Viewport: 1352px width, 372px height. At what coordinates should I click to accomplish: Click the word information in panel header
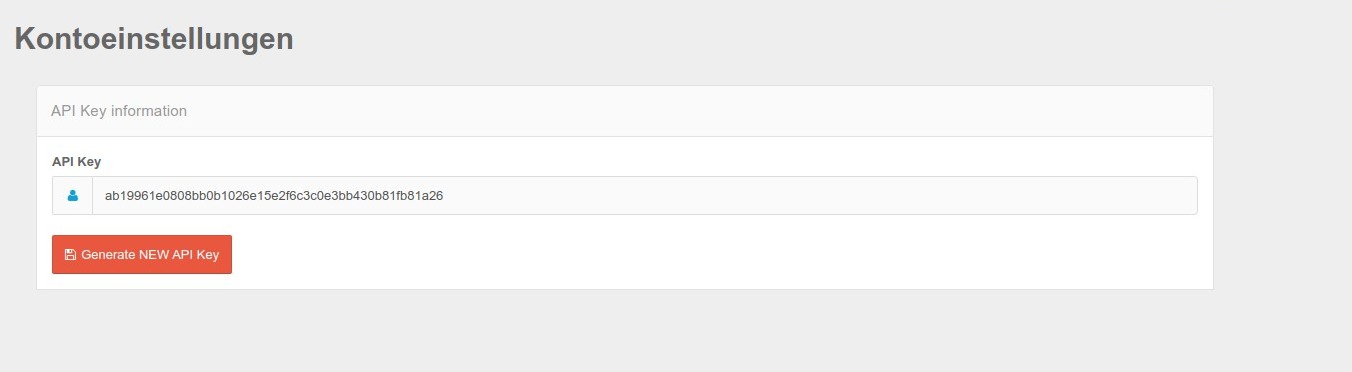149,111
